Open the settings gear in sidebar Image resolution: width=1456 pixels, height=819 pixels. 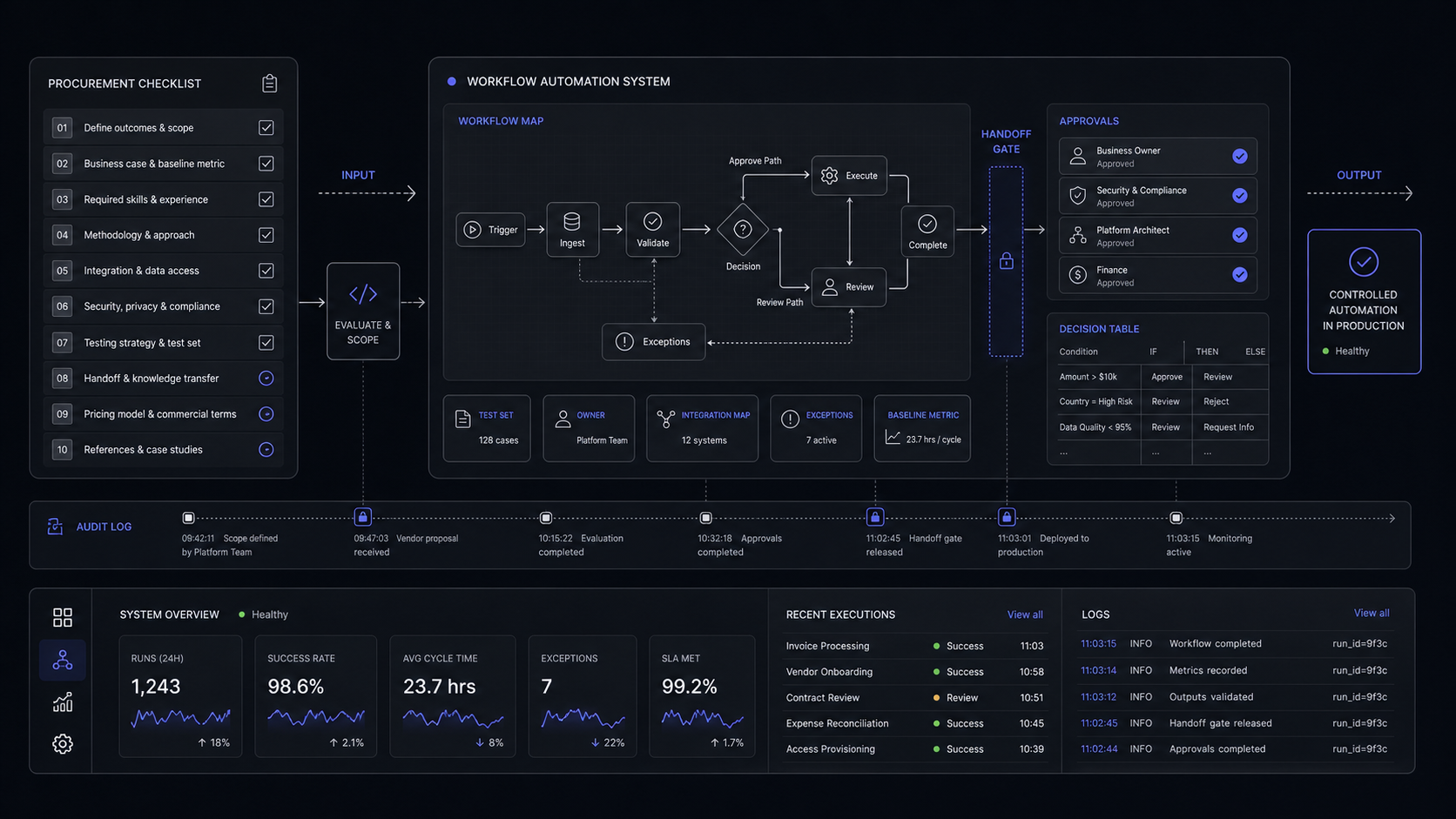click(x=63, y=744)
